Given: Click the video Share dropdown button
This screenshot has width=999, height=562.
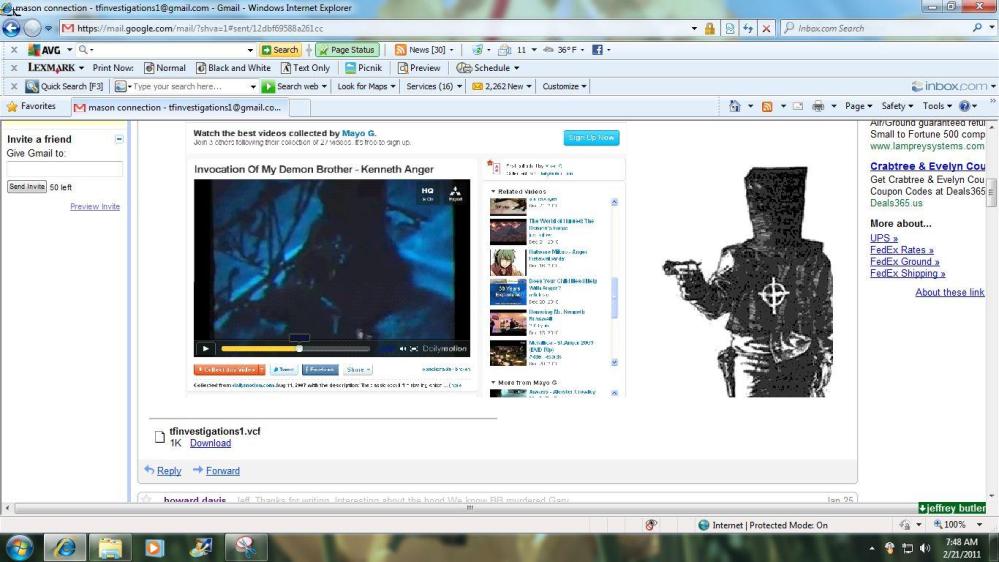Looking at the screenshot, I should tap(358, 370).
